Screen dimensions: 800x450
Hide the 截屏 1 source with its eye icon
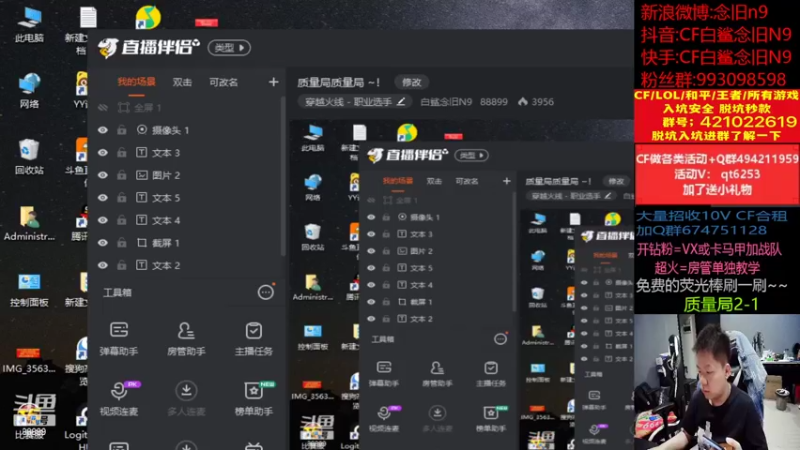(x=103, y=243)
